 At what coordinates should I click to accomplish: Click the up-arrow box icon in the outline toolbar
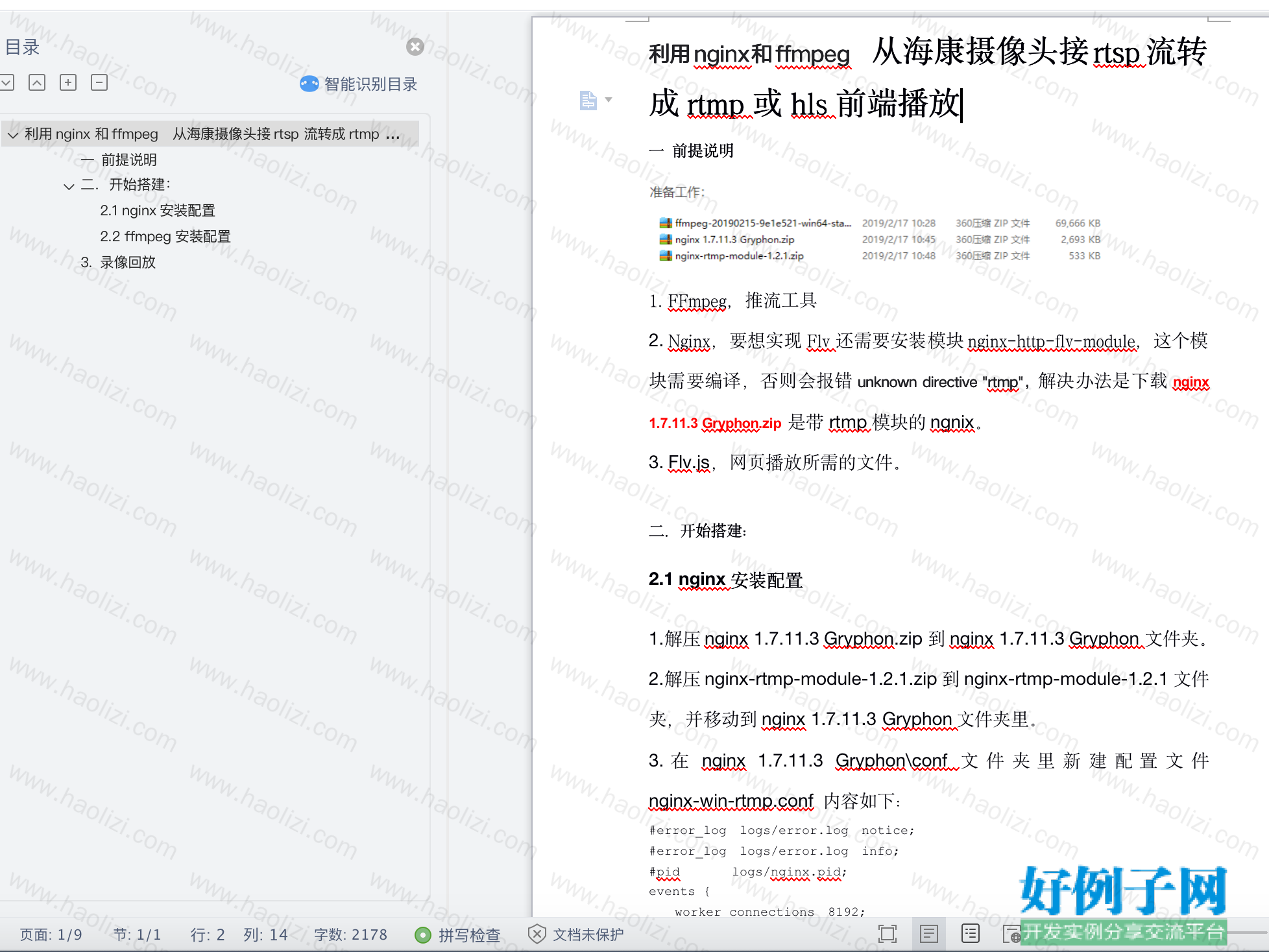coord(37,82)
